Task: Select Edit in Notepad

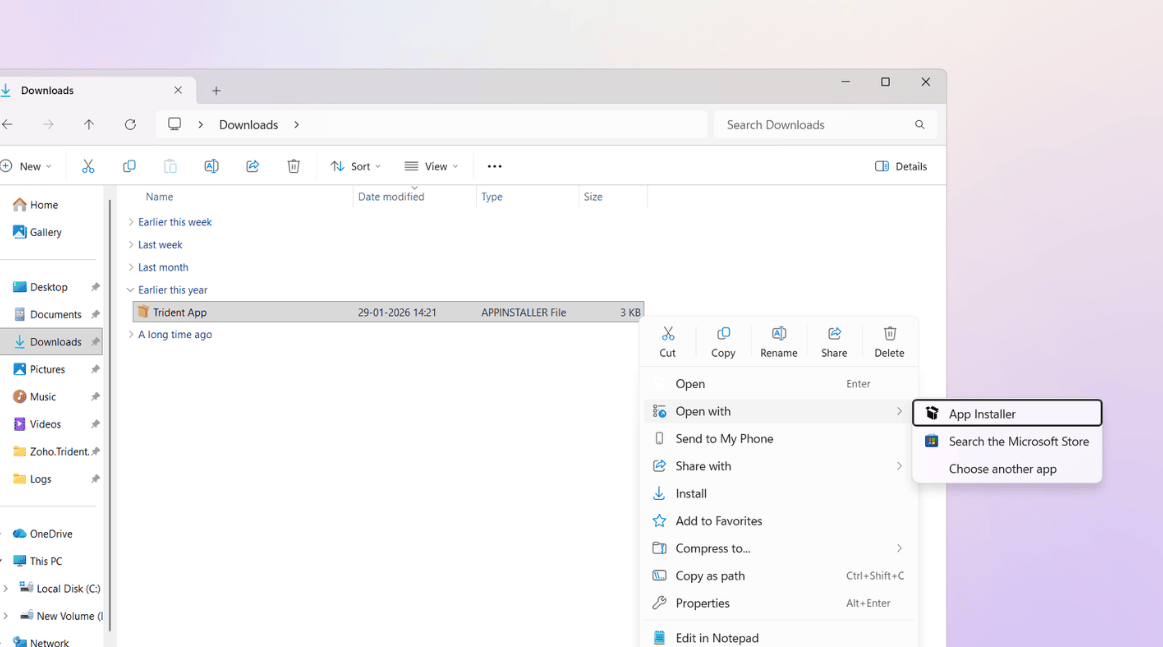Action: pyautogui.click(x=781, y=637)
